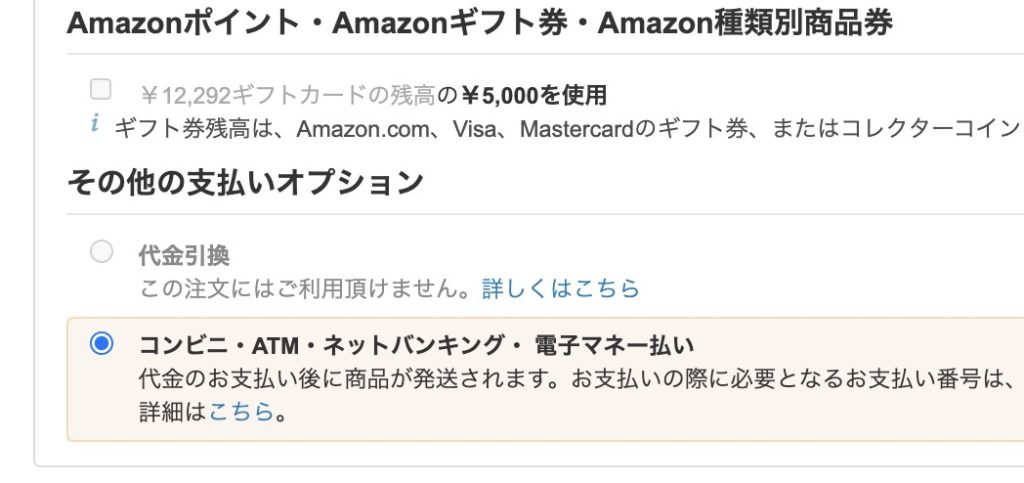
Task: Select the 代金引換 radio button
Action: click(101, 251)
